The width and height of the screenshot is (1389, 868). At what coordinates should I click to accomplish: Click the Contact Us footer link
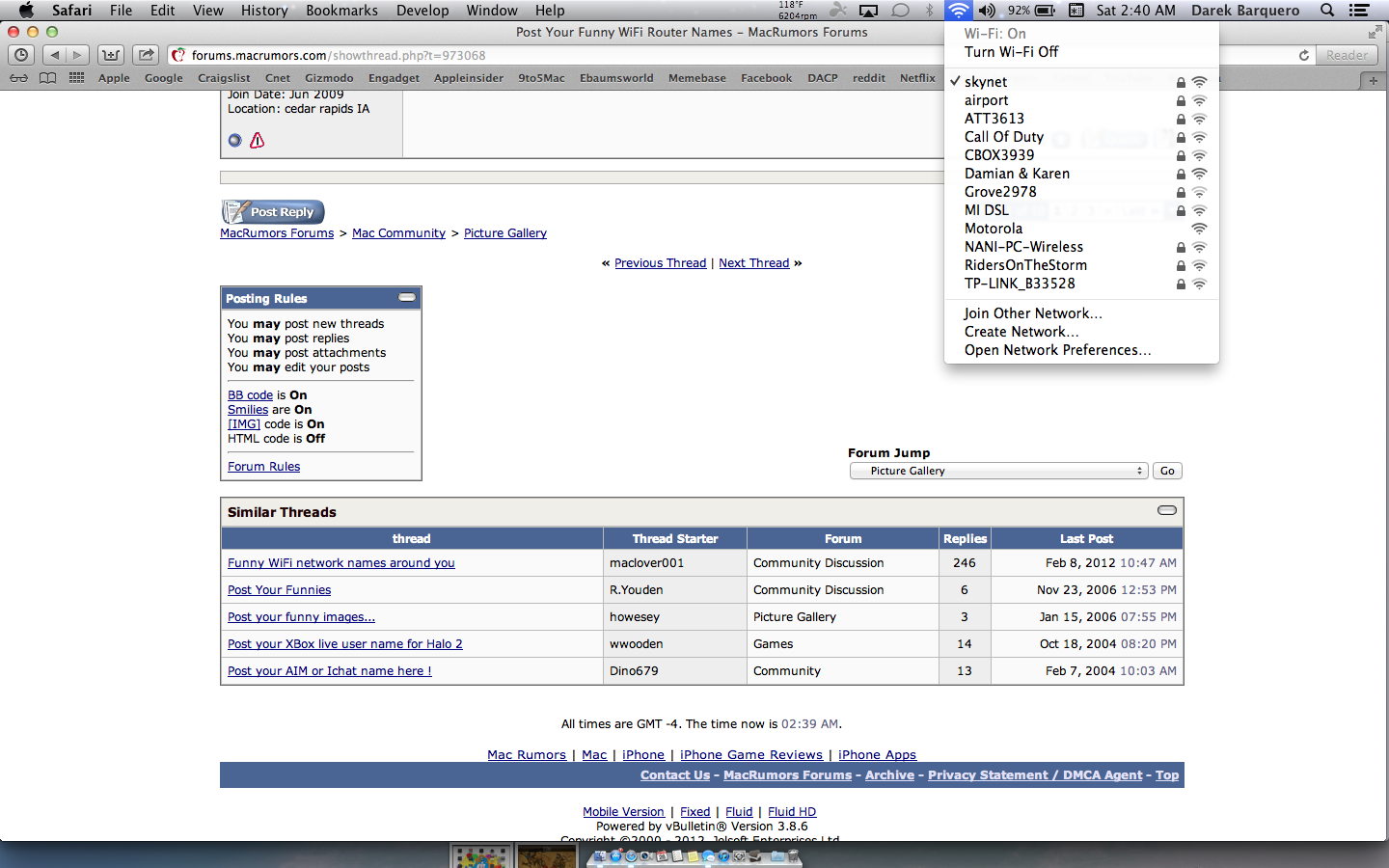pos(675,774)
